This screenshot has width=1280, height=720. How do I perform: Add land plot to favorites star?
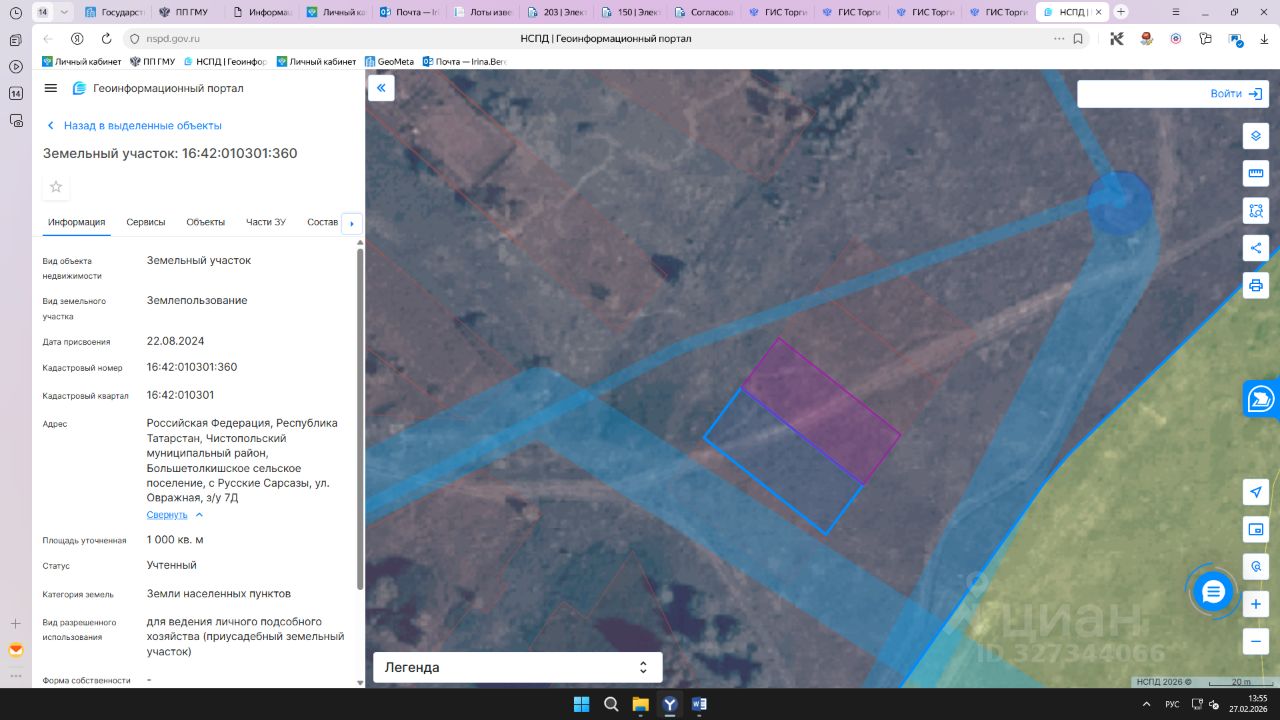(x=56, y=187)
